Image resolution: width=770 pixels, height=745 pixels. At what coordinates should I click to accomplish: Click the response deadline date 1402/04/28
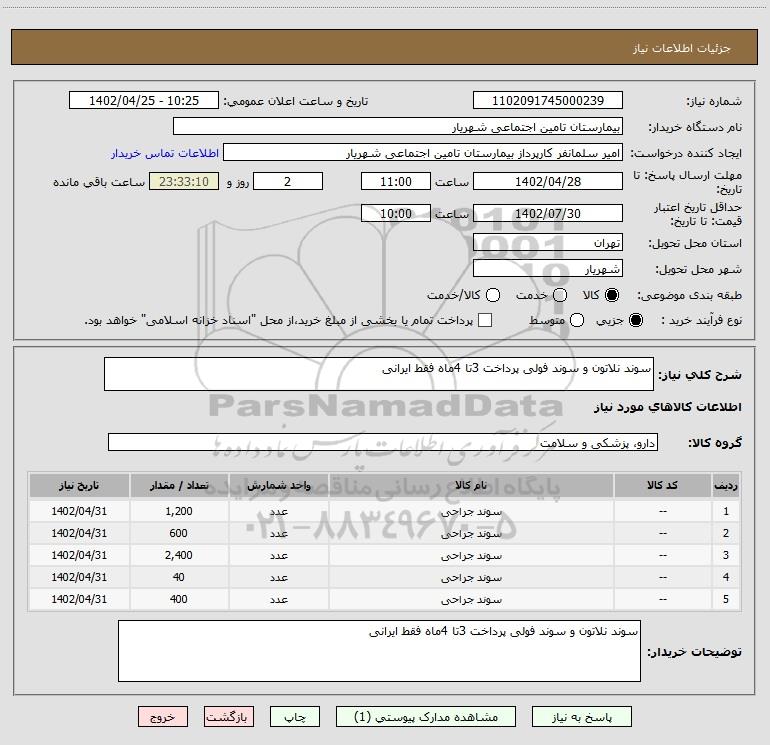coord(548,181)
